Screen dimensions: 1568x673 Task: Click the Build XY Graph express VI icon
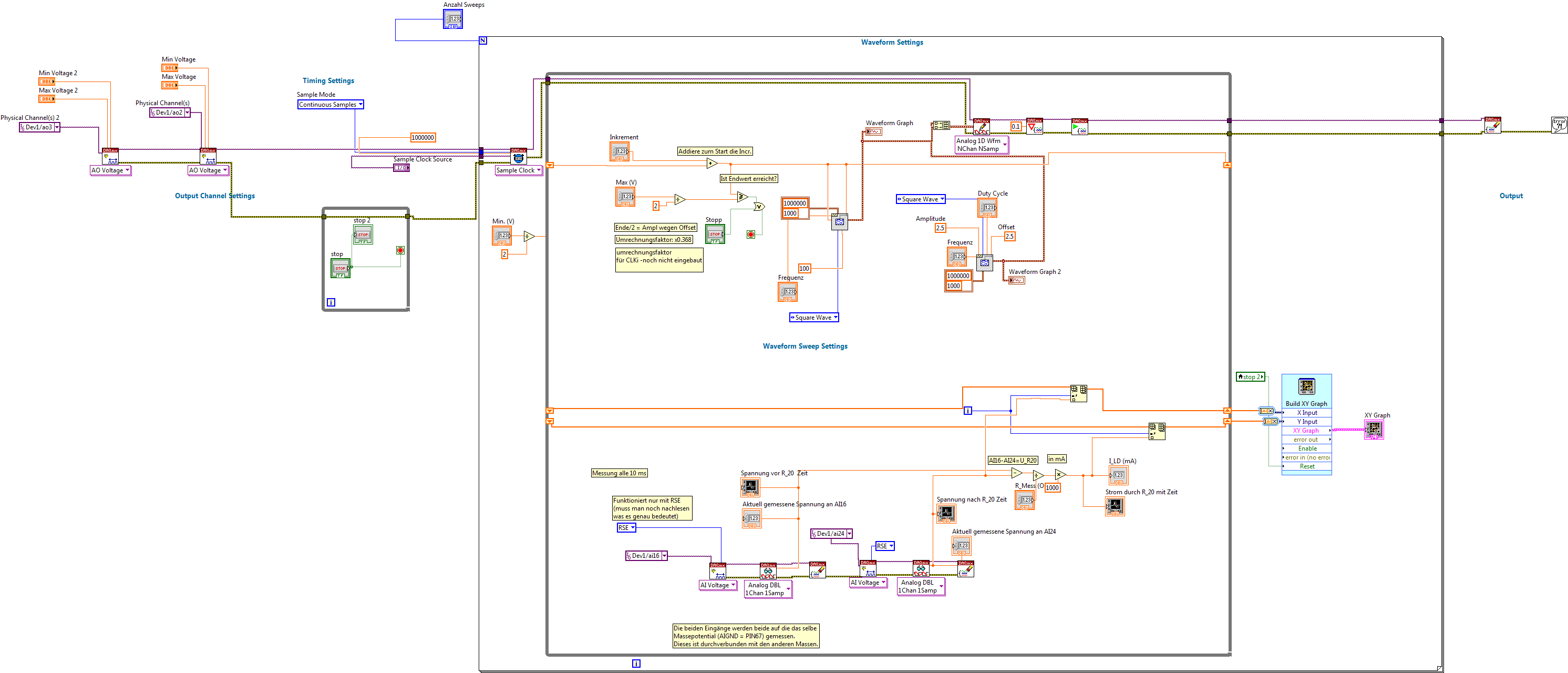pos(1306,386)
